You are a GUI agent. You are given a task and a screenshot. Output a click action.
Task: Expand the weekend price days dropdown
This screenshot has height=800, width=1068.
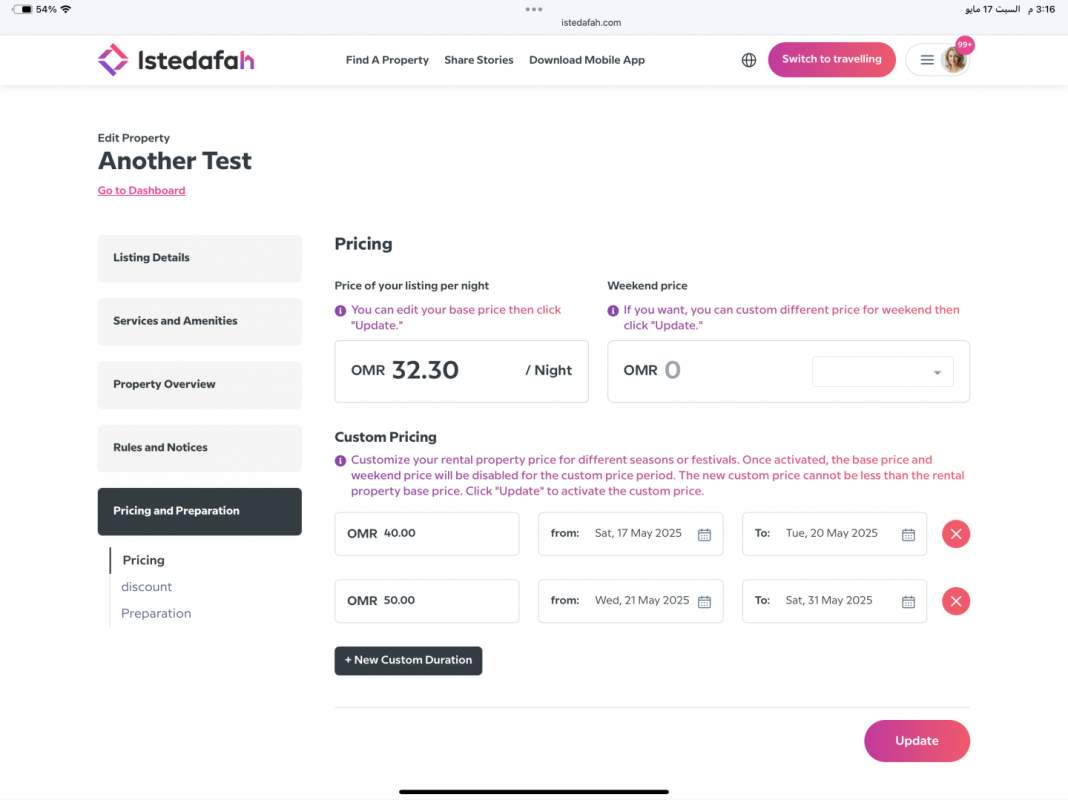point(883,372)
